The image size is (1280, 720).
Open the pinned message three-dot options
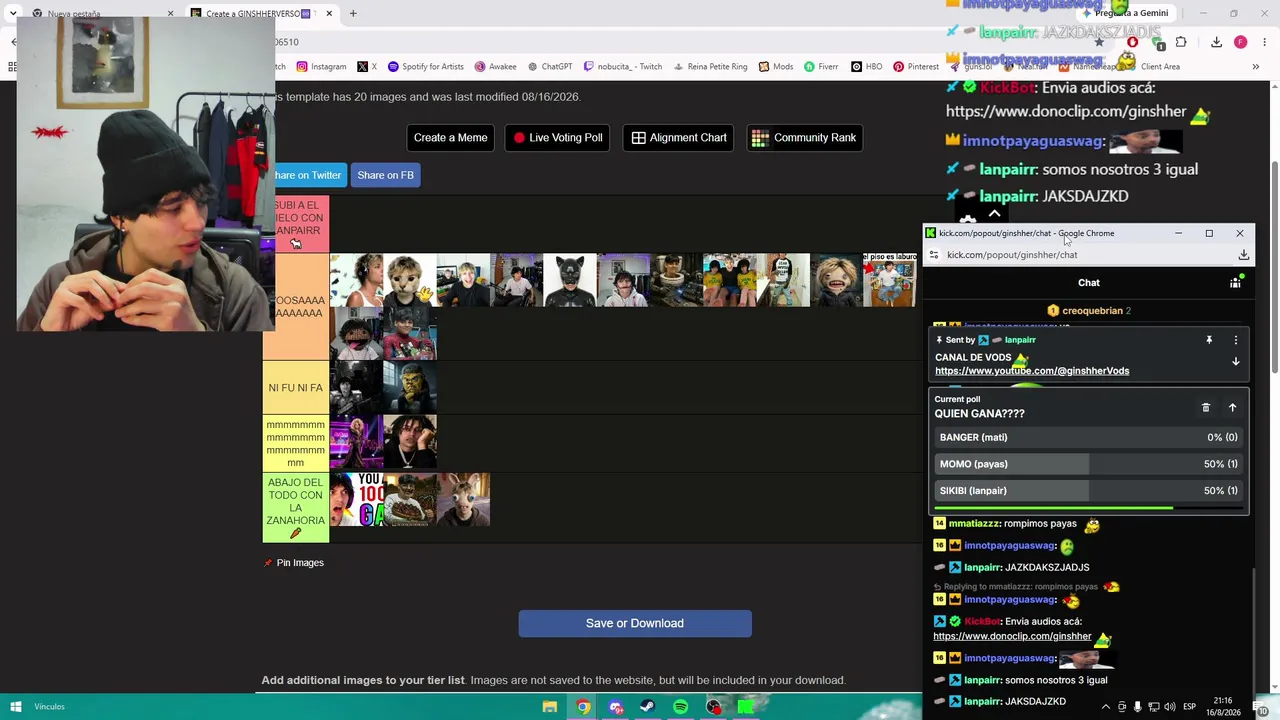coord(1236,340)
